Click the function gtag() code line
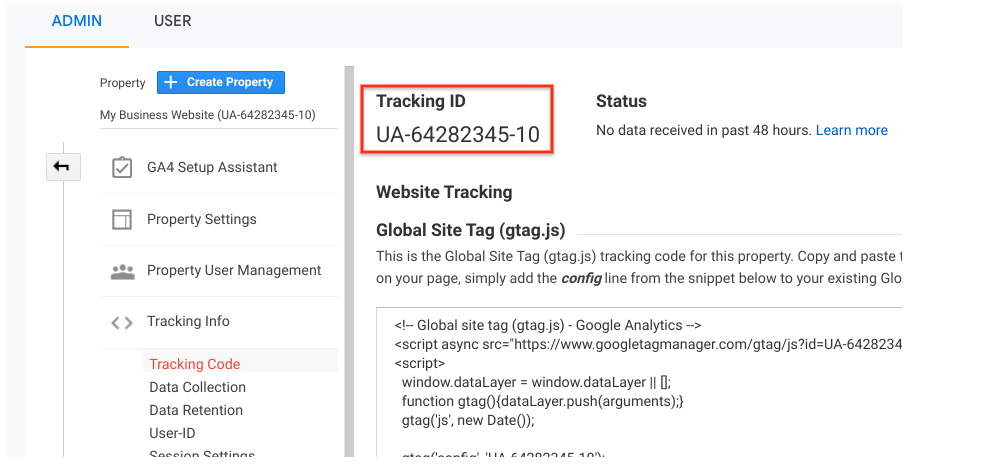Image resolution: width=1001 pixels, height=466 pixels. (x=543, y=402)
